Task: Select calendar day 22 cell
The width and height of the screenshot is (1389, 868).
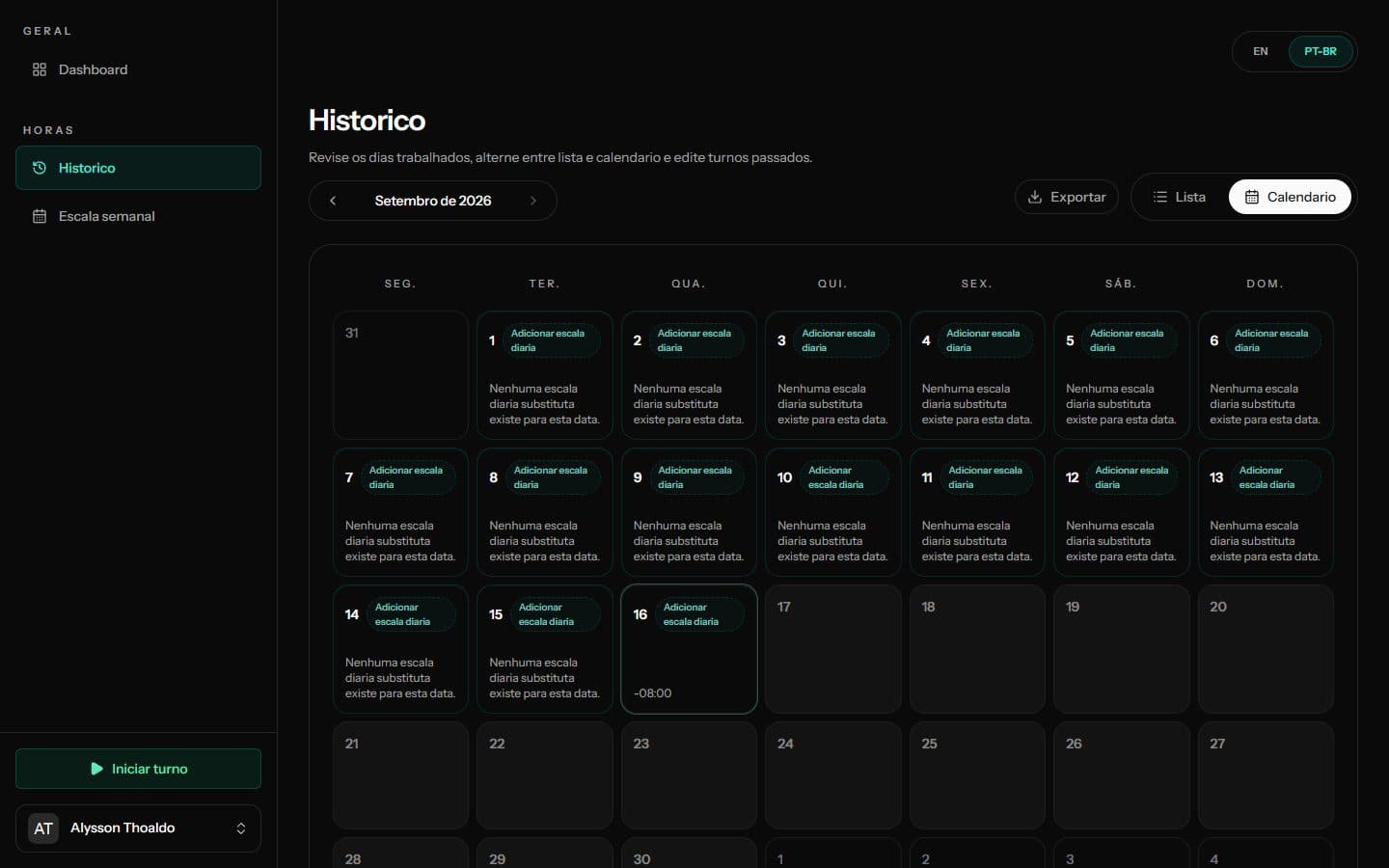Action: [544, 775]
